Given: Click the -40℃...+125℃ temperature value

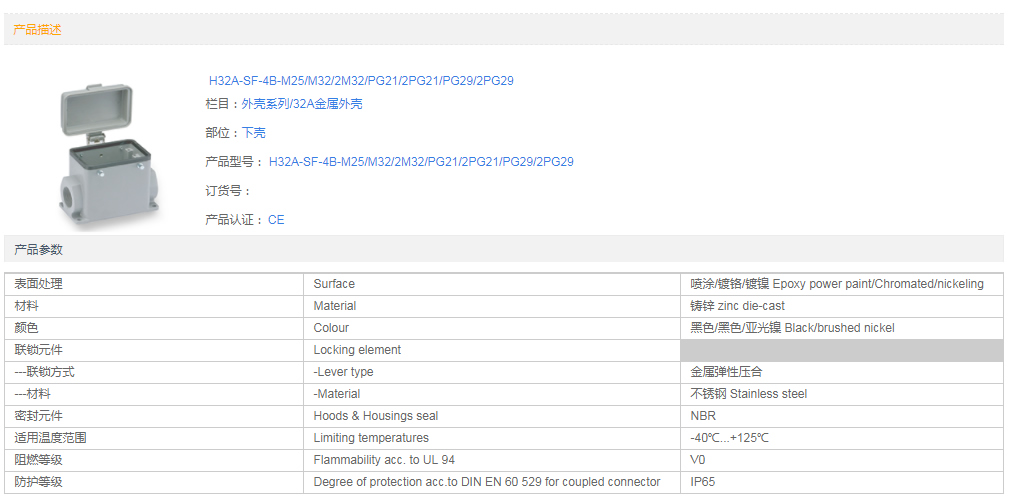Looking at the screenshot, I should (x=729, y=438).
